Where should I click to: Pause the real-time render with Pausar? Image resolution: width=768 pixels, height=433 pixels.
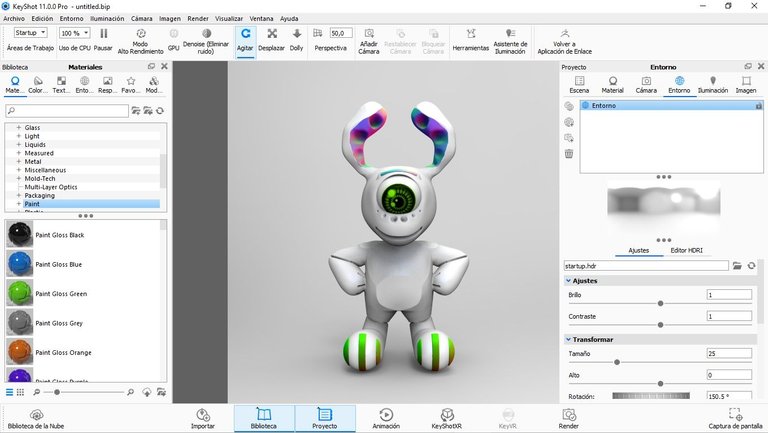[x=103, y=40]
